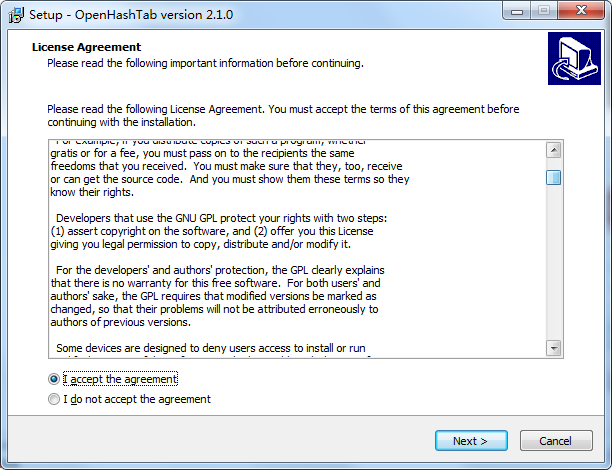Click the computer setup wizard image
The width and height of the screenshot is (612, 470).
click(x=572, y=59)
